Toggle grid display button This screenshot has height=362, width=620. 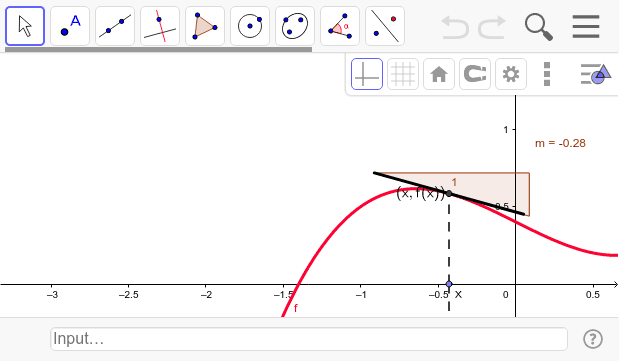(x=403, y=74)
